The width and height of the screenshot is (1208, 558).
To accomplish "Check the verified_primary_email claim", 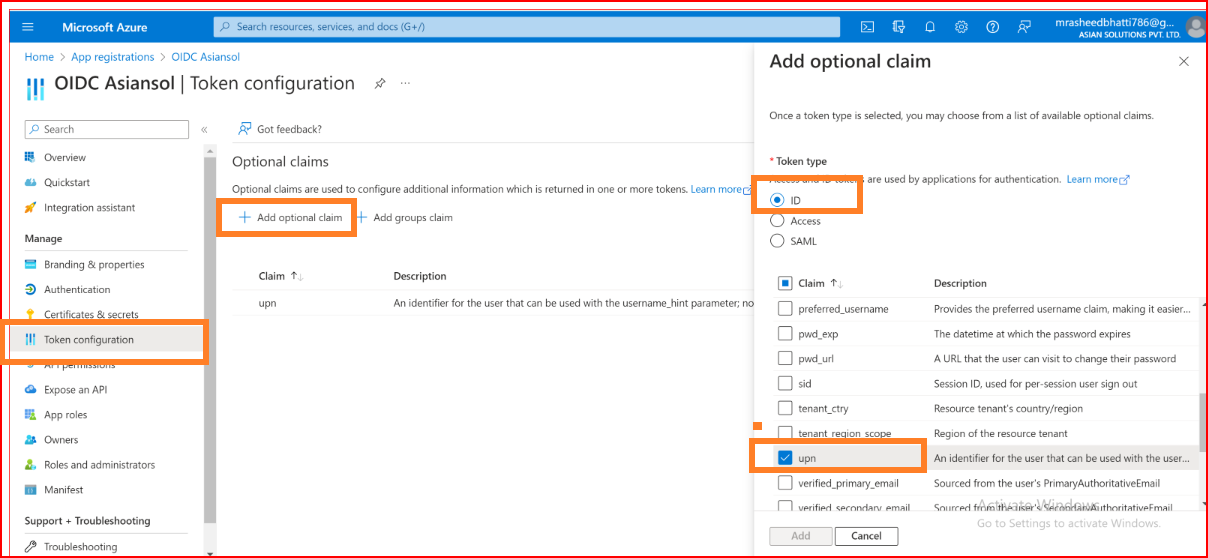I will point(785,483).
